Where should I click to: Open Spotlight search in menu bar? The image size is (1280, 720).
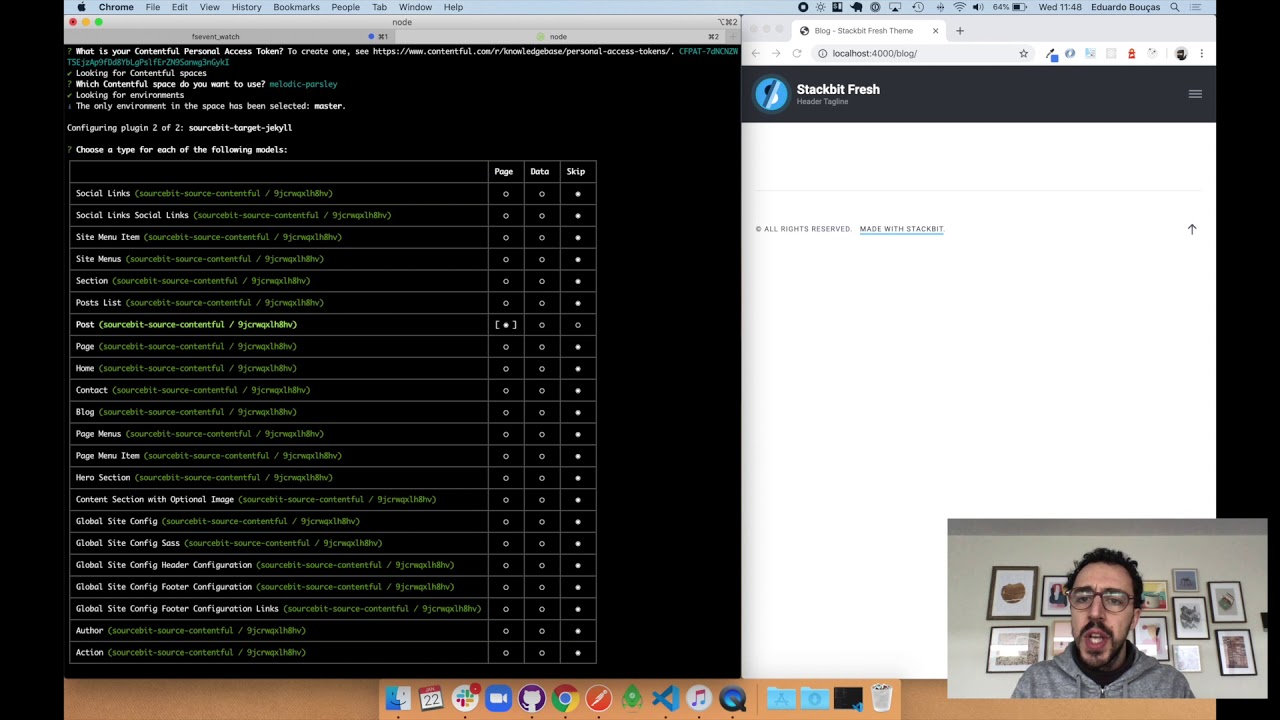click(x=1175, y=7)
